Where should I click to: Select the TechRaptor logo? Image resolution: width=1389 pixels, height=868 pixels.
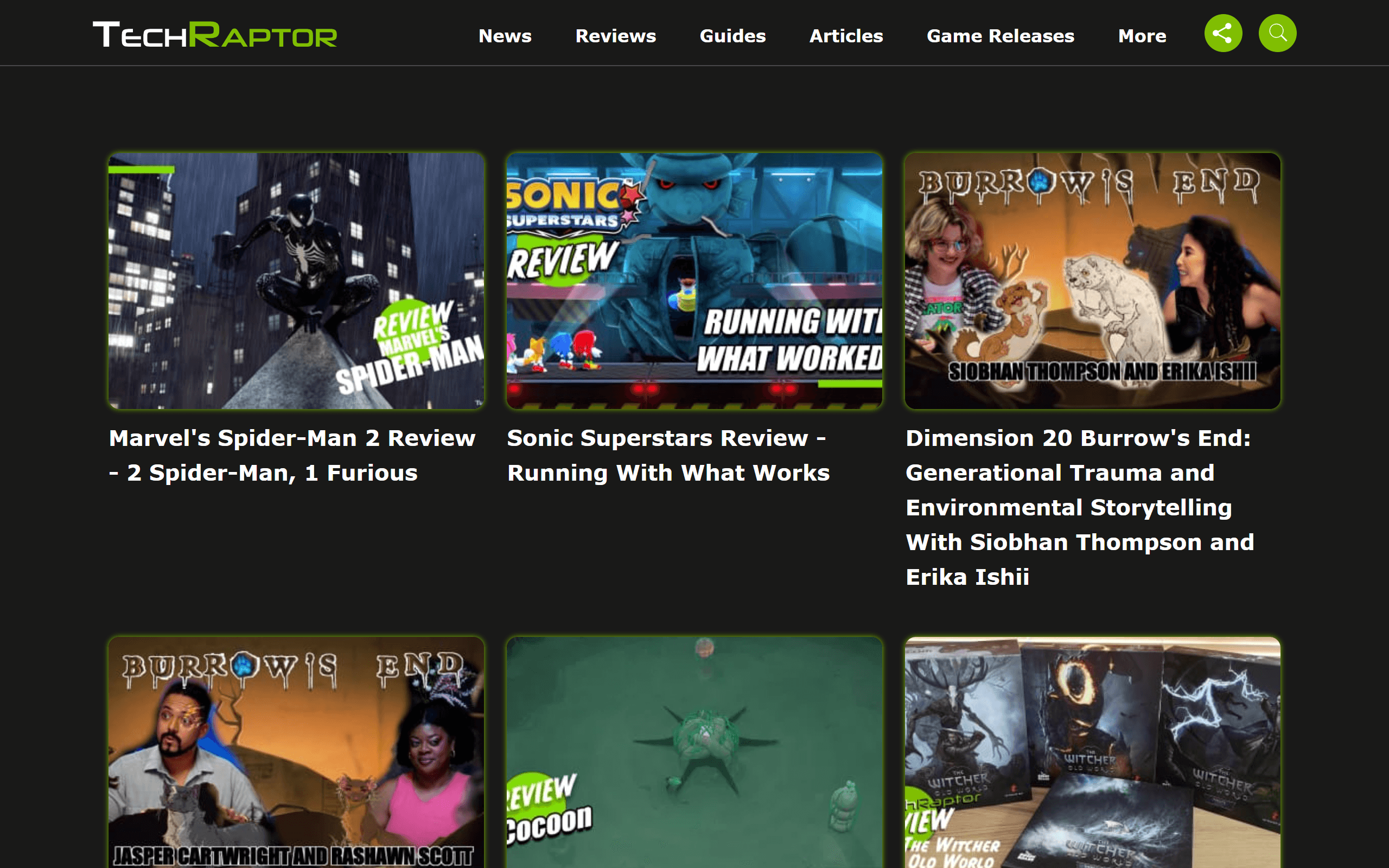[214, 34]
